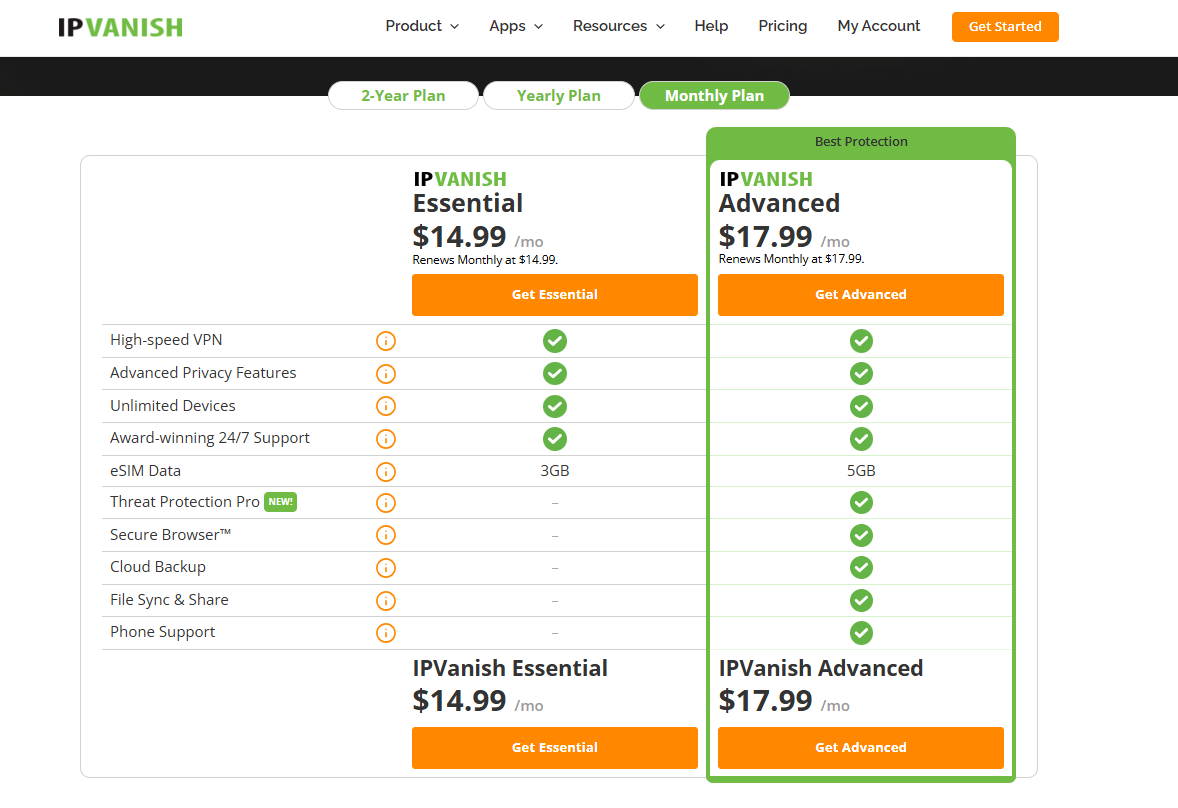This screenshot has width=1178, height=808.
Task: Click the NEW! badge beside Threat Protection Pro
Action: [280, 502]
